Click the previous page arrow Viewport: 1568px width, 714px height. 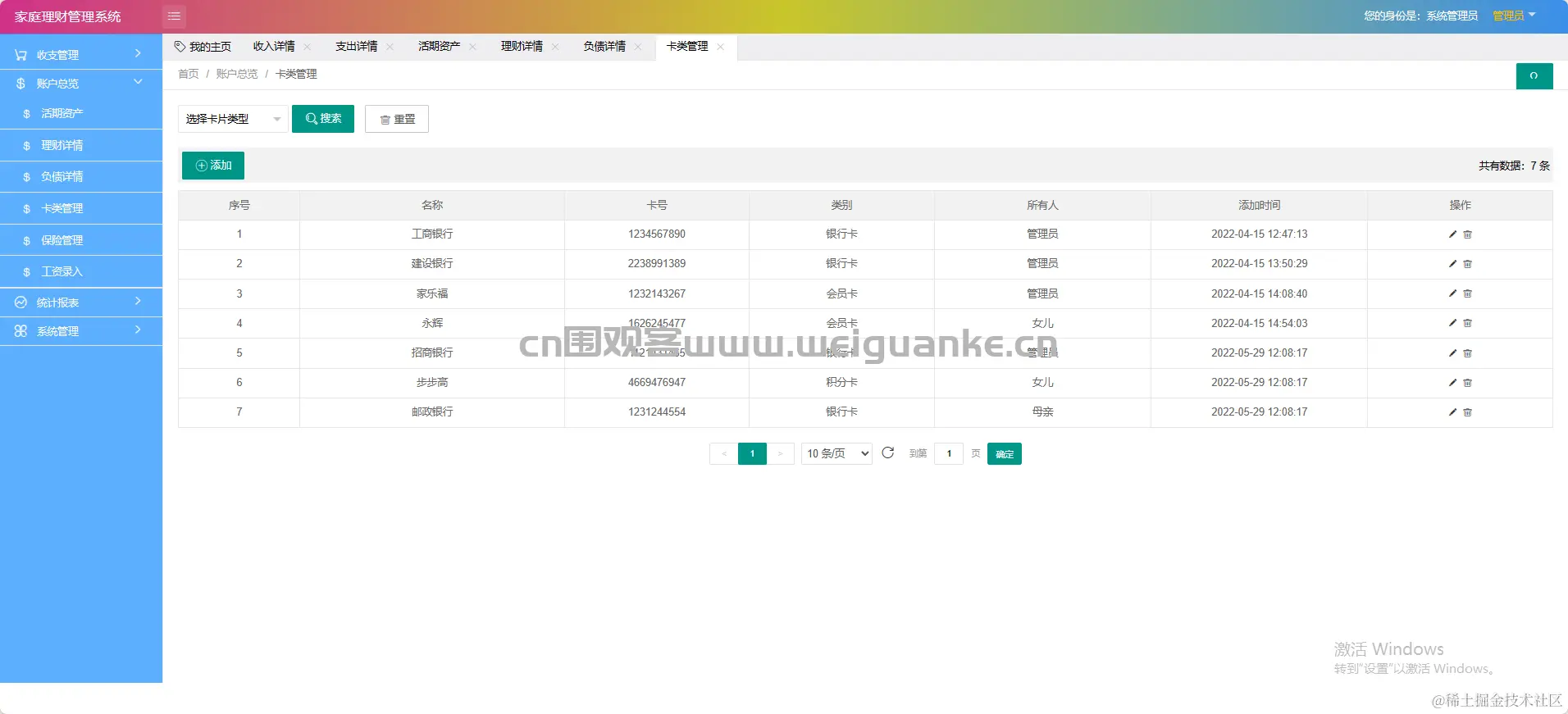click(x=723, y=454)
